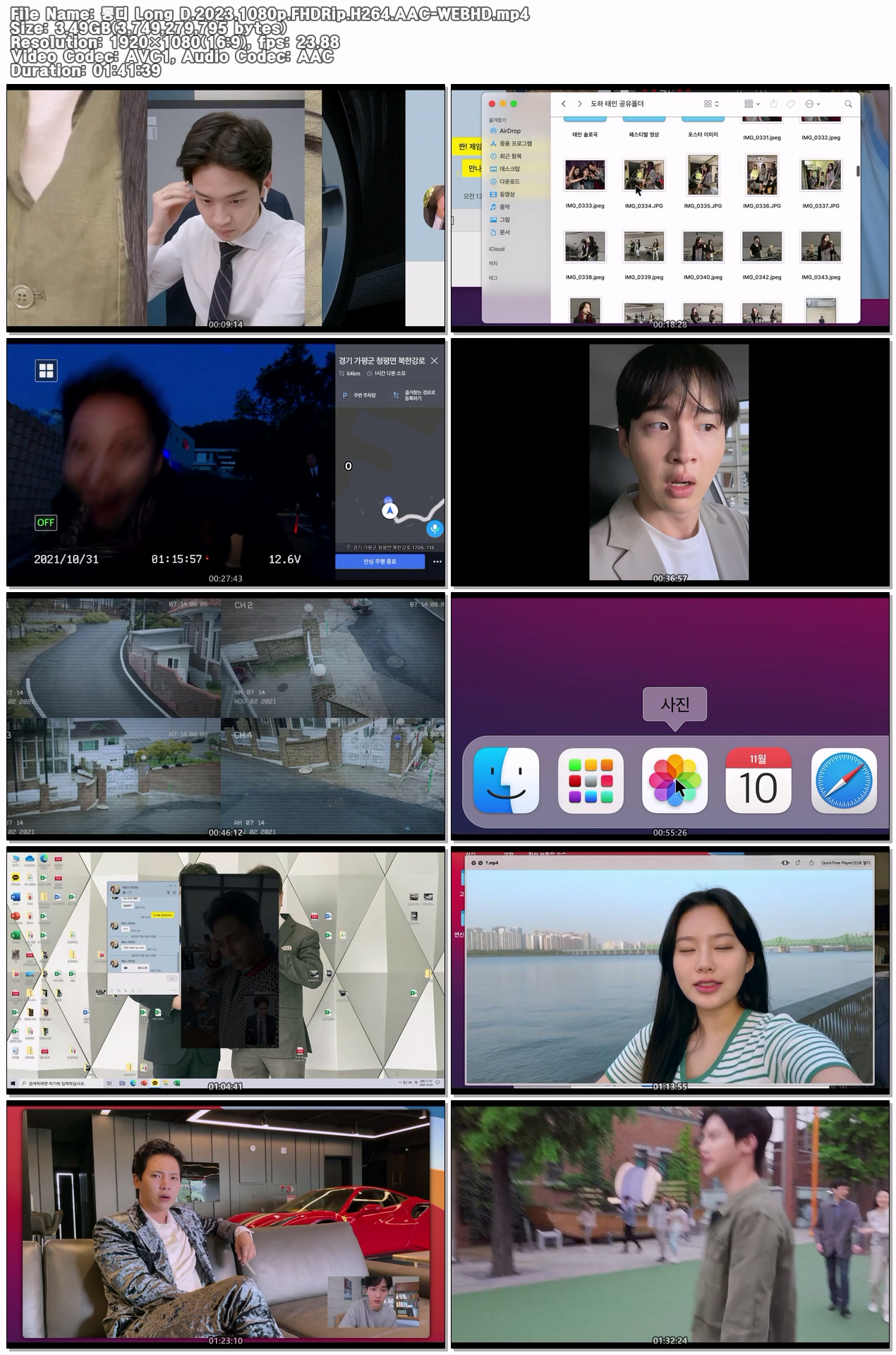Click the Finder search magnifier
896x1355 pixels.
(848, 104)
